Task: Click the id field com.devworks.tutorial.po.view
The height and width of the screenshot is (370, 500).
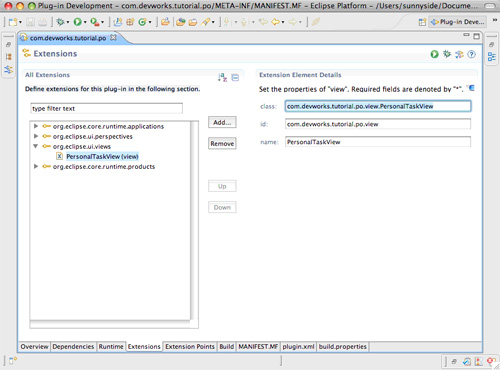Action: (x=378, y=124)
